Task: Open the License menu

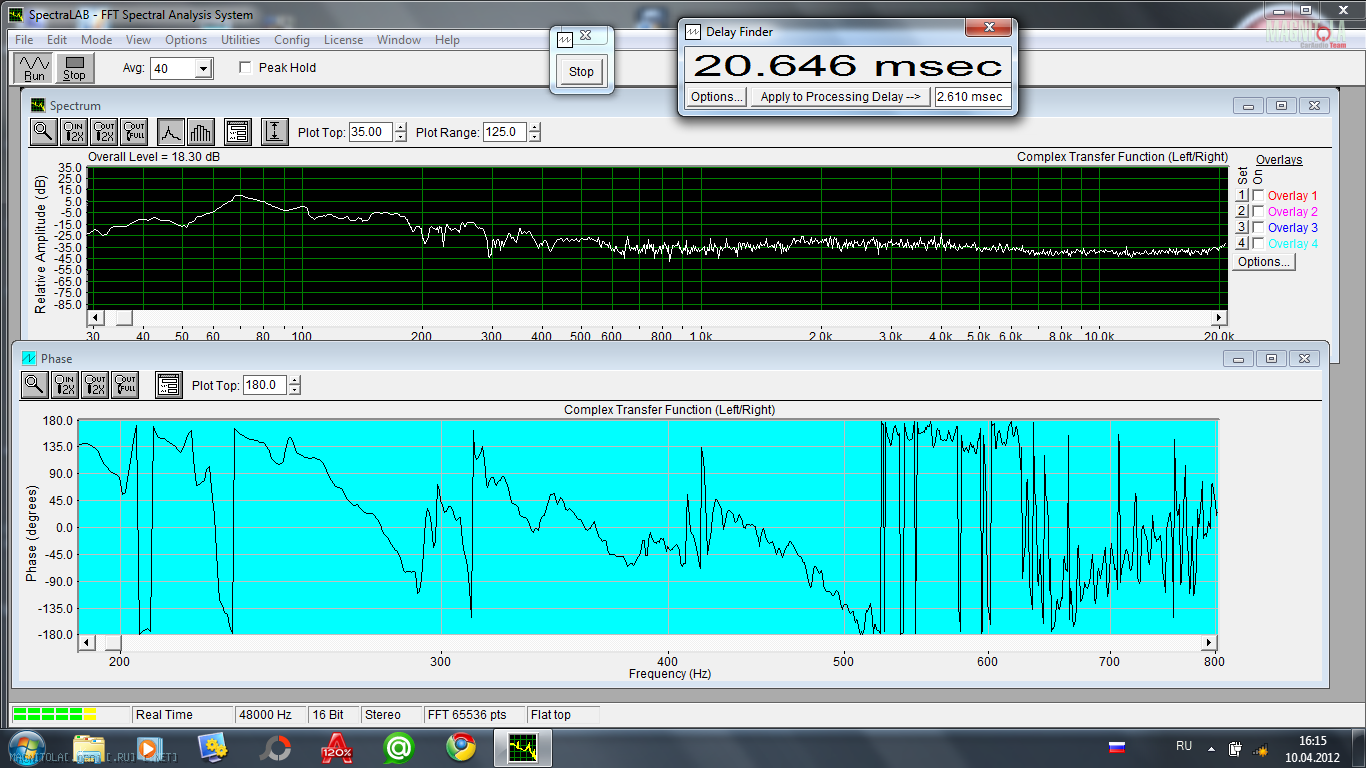Action: tap(343, 40)
